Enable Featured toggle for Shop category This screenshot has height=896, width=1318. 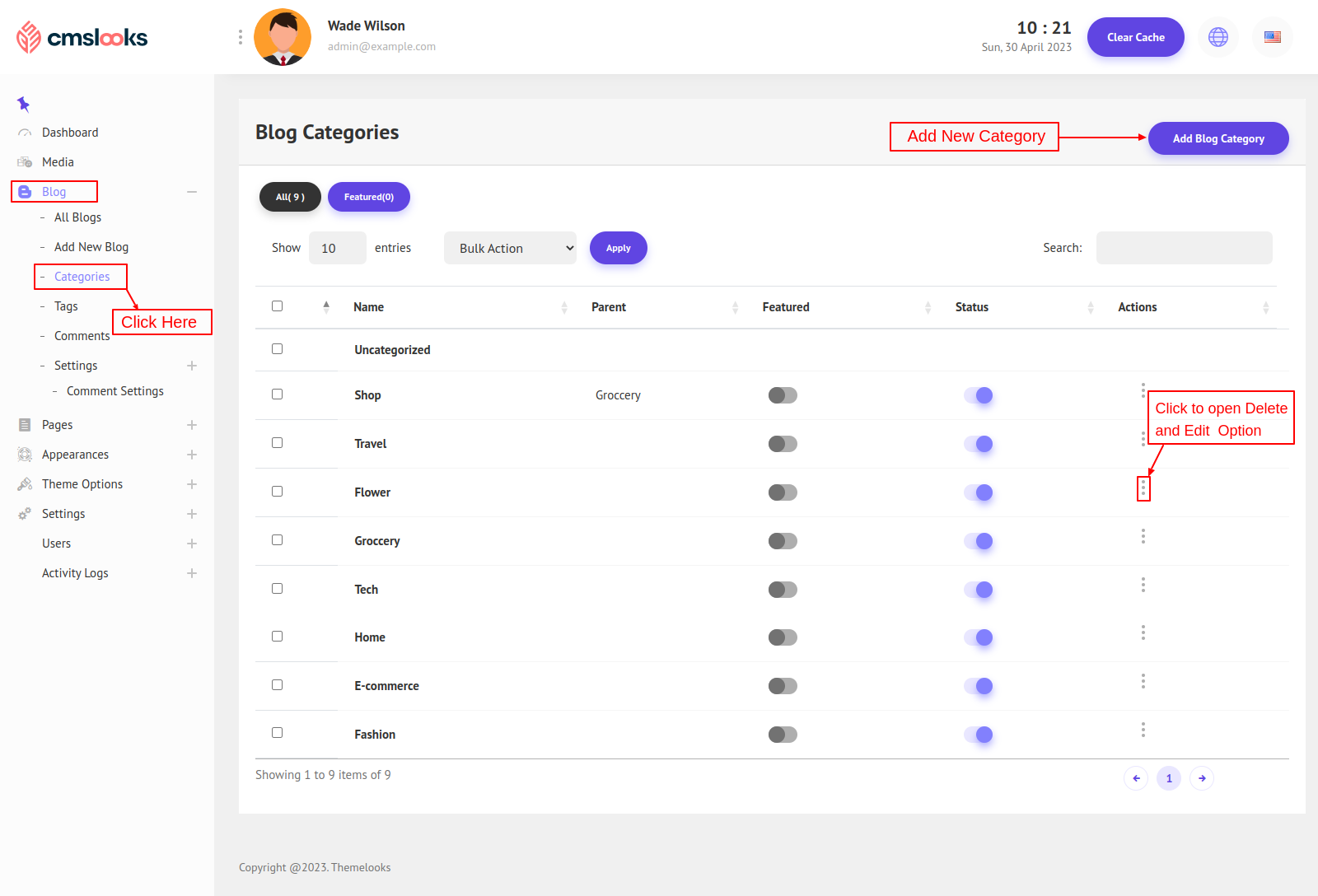(x=783, y=395)
